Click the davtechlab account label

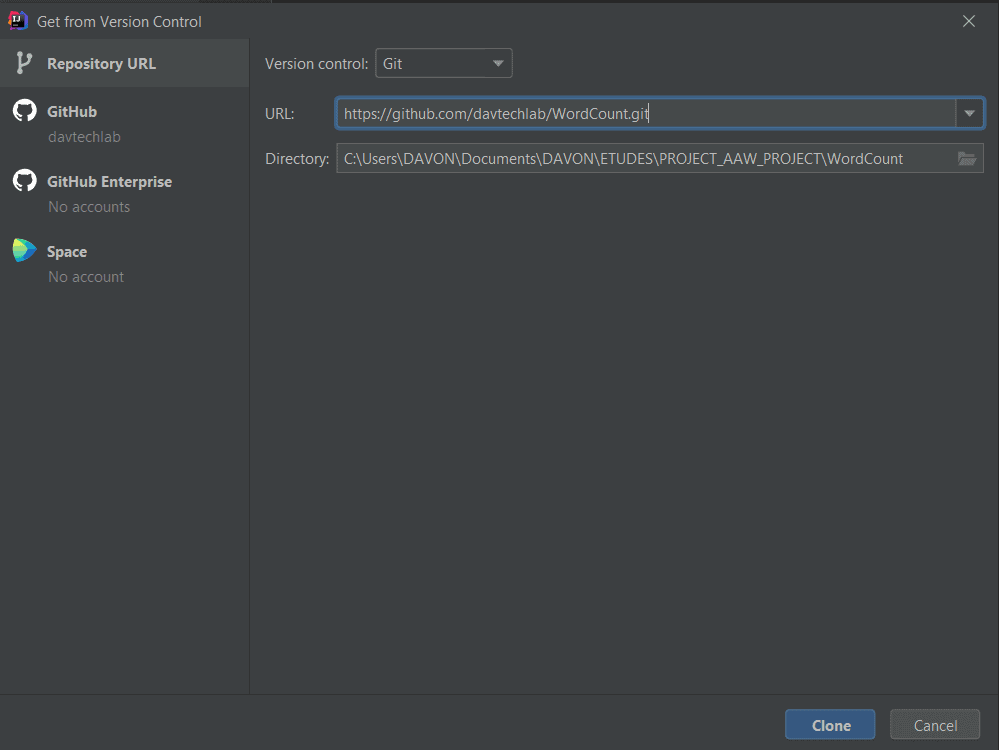pyautogui.click(x=79, y=137)
